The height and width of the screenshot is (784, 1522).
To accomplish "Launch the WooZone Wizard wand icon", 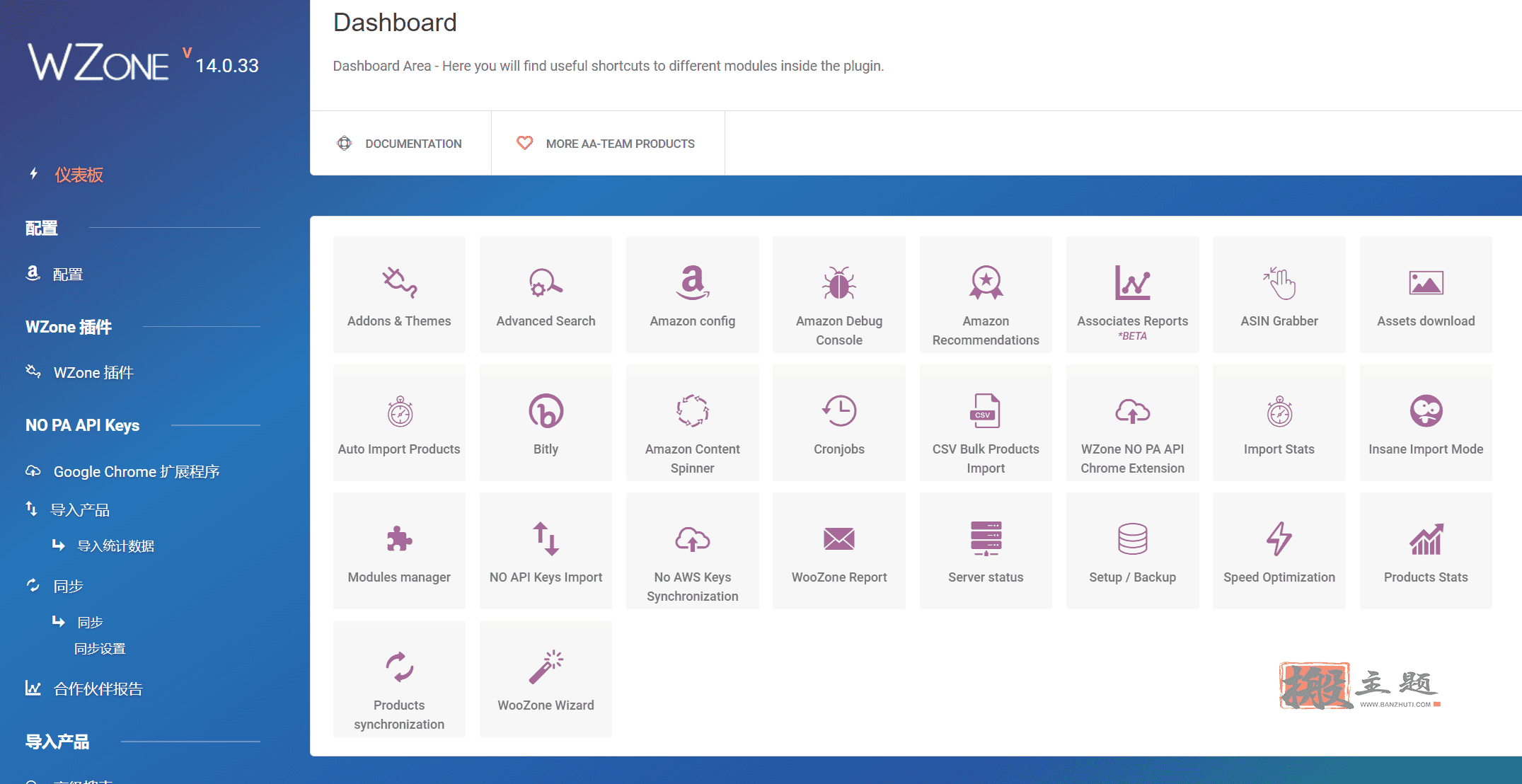I will click(x=546, y=667).
